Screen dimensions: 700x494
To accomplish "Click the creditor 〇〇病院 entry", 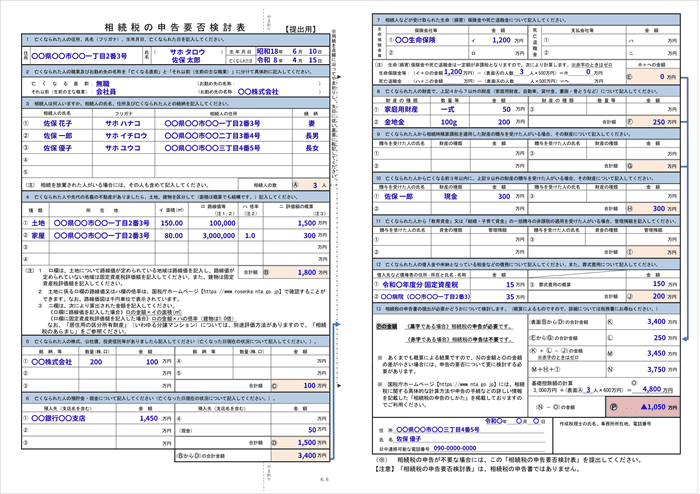I will 425,296.
